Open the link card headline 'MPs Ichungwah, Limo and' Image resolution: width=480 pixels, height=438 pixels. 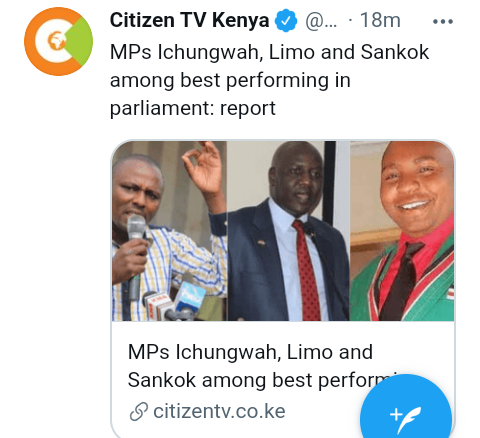(x=250, y=352)
